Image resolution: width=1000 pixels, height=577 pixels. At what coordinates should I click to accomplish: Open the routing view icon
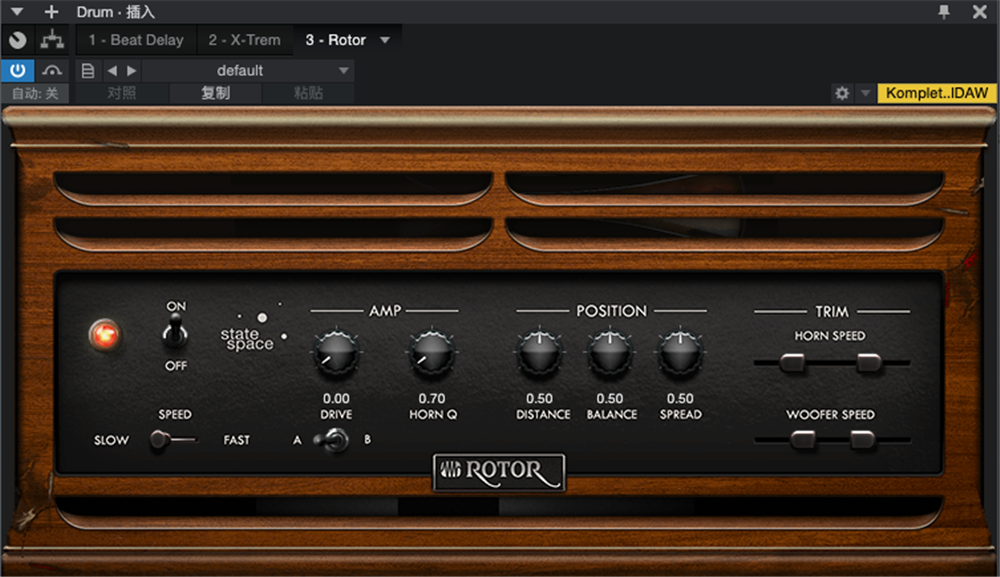[52, 40]
